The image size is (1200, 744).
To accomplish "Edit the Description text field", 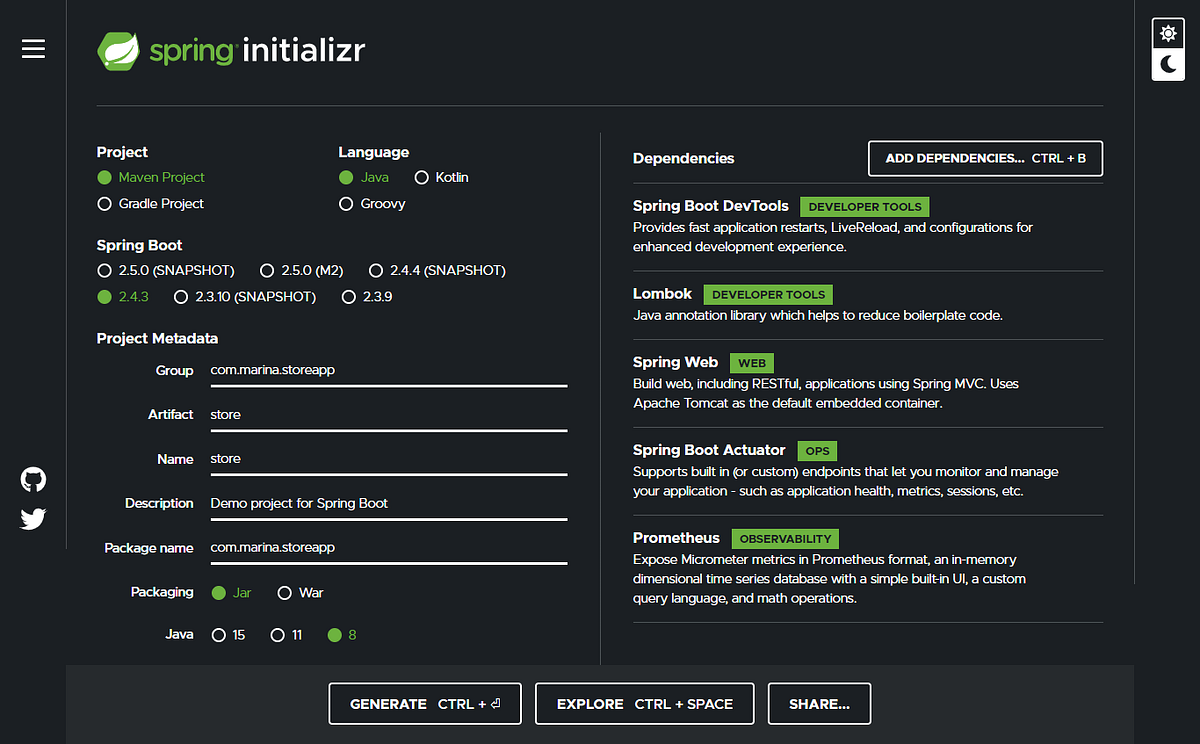I will (x=388, y=503).
